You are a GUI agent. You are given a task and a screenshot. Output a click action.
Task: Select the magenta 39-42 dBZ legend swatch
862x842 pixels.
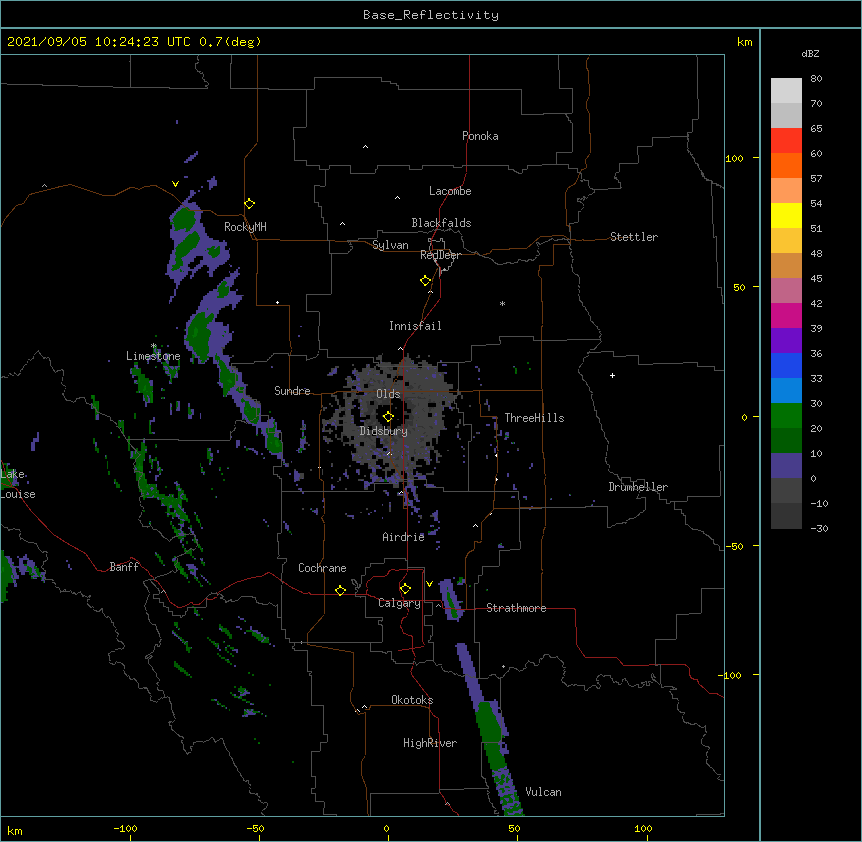tap(786, 315)
